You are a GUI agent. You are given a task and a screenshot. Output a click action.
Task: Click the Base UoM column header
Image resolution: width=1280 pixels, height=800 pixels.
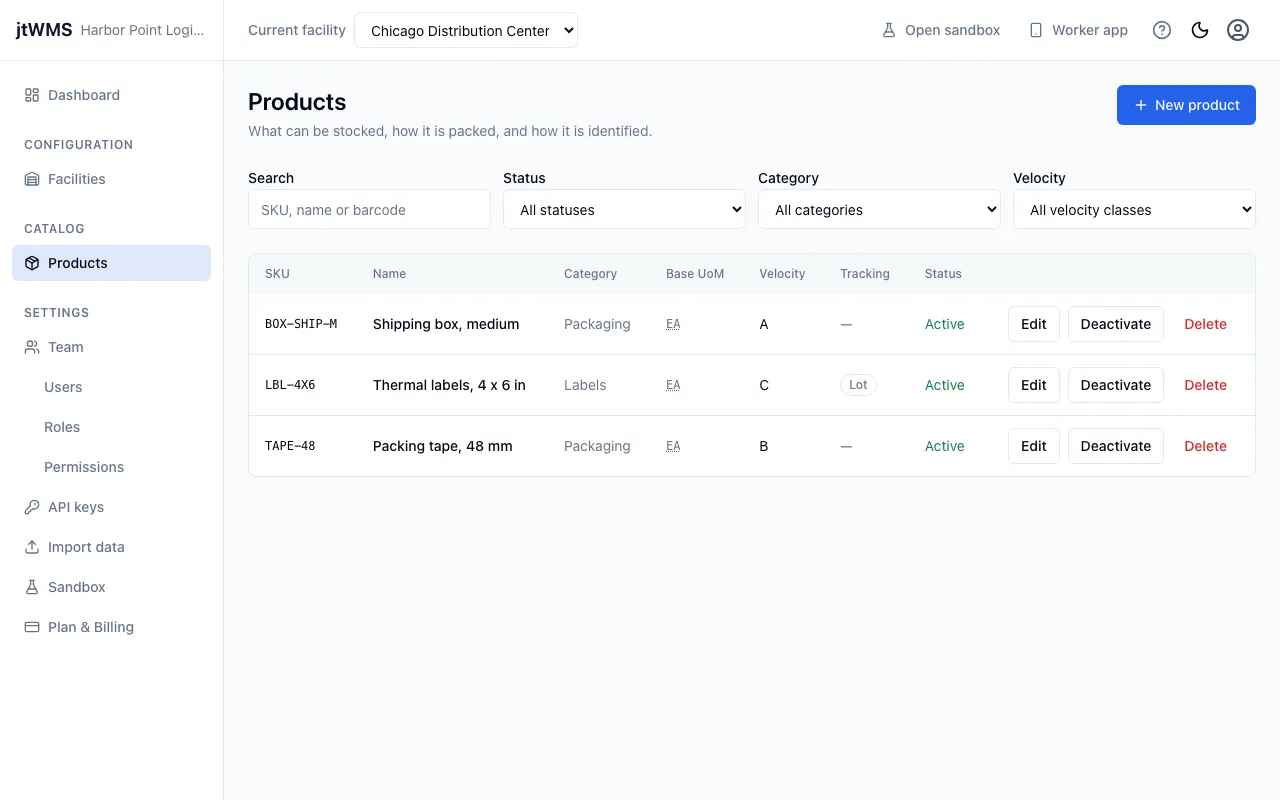(695, 273)
